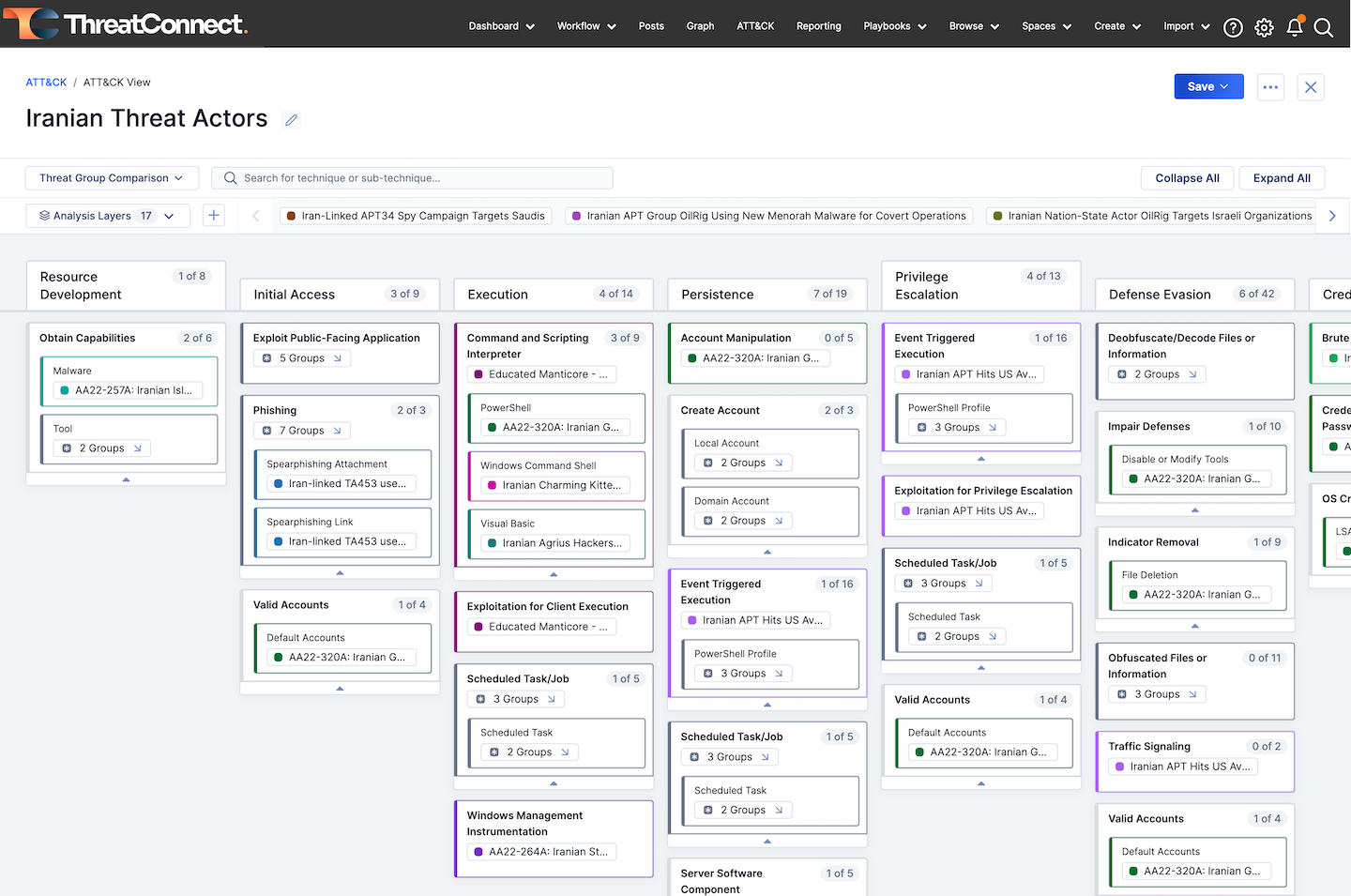This screenshot has width=1351, height=896.
Task: Click the Traffic Signaling technique title
Action: coord(1149,747)
